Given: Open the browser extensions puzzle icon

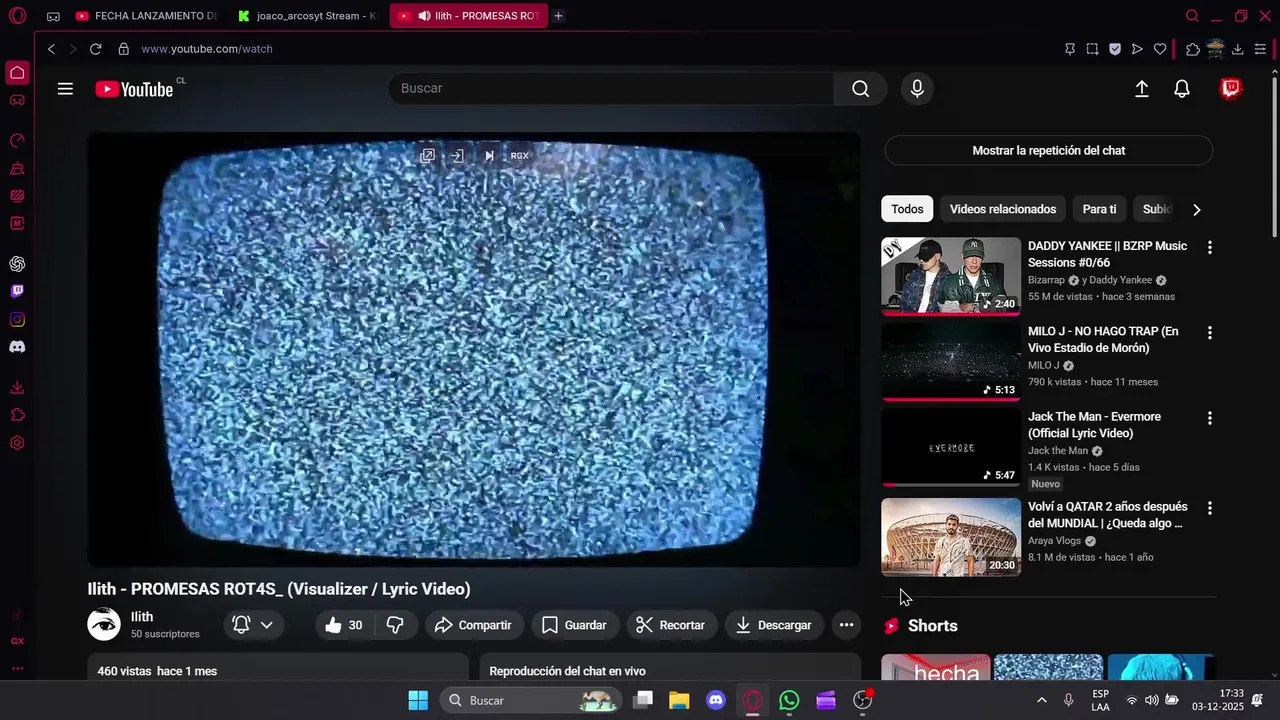Looking at the screenshot, I should [1193, 49].
